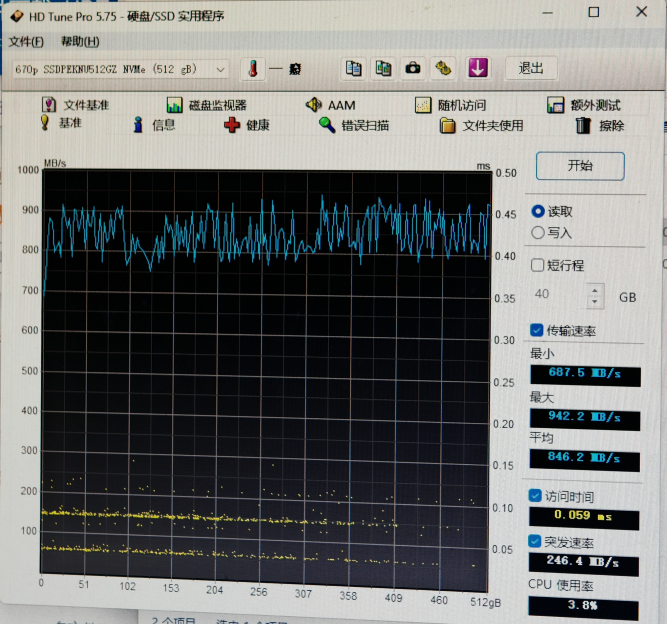Copy text results to clipboard icon

tap(353, 68)
